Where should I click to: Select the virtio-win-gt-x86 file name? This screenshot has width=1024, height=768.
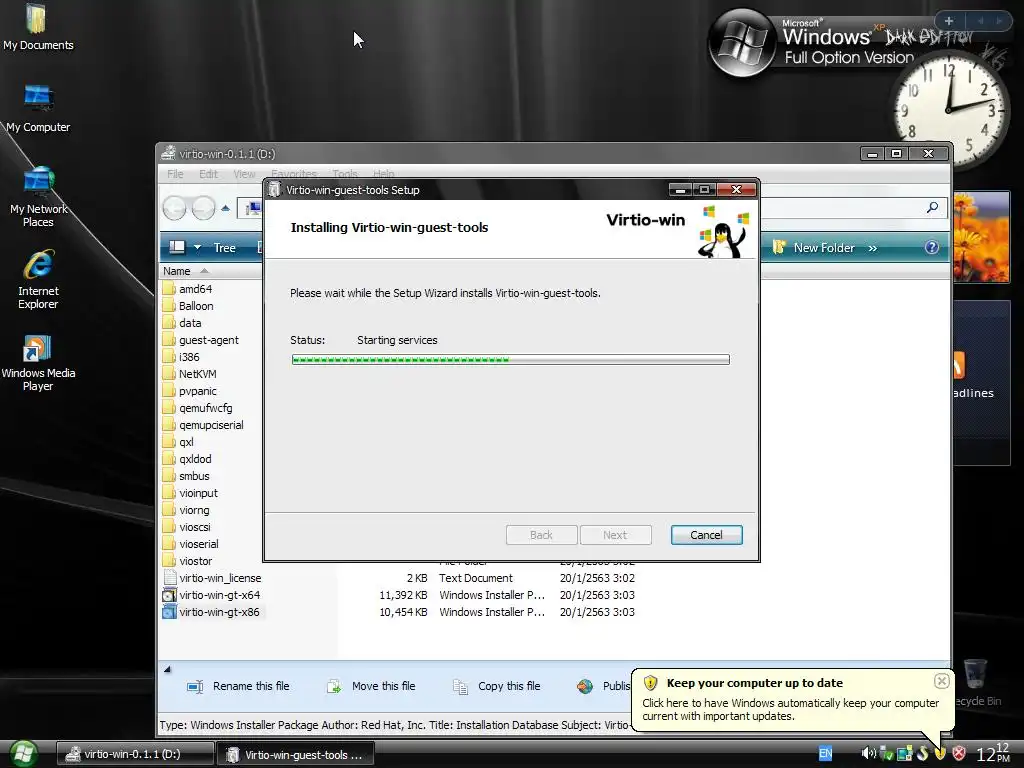point(219,612)
